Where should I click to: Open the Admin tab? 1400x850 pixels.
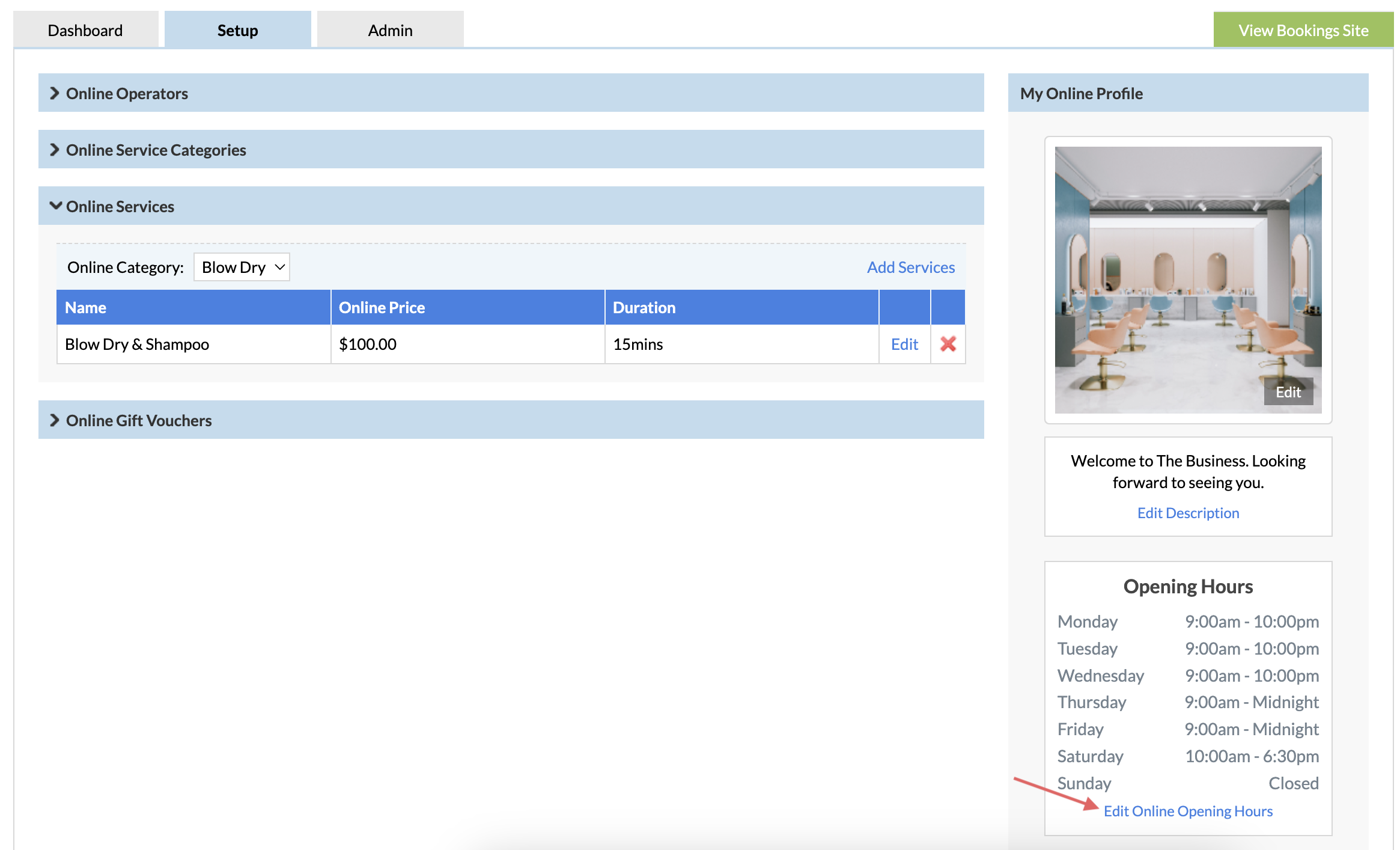click(x=390, y=30)
